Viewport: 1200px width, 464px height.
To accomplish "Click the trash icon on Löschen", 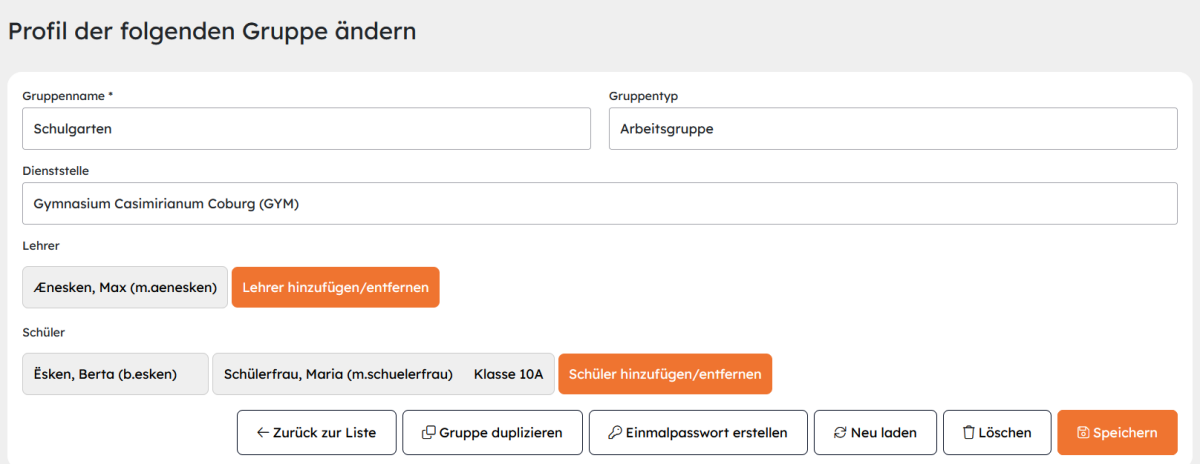I will click(968, 433).
